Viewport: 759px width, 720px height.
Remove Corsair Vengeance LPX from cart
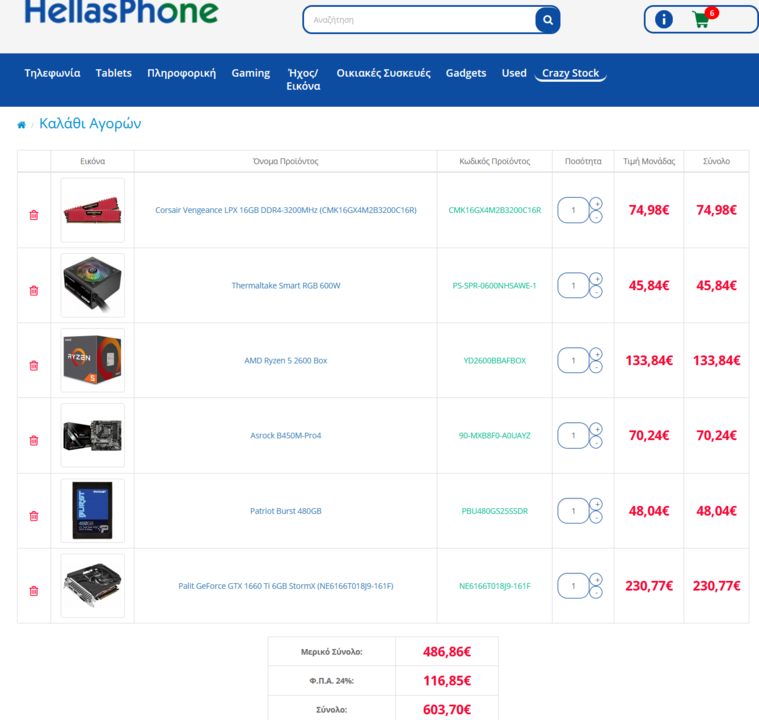click(x=34, y=215)
